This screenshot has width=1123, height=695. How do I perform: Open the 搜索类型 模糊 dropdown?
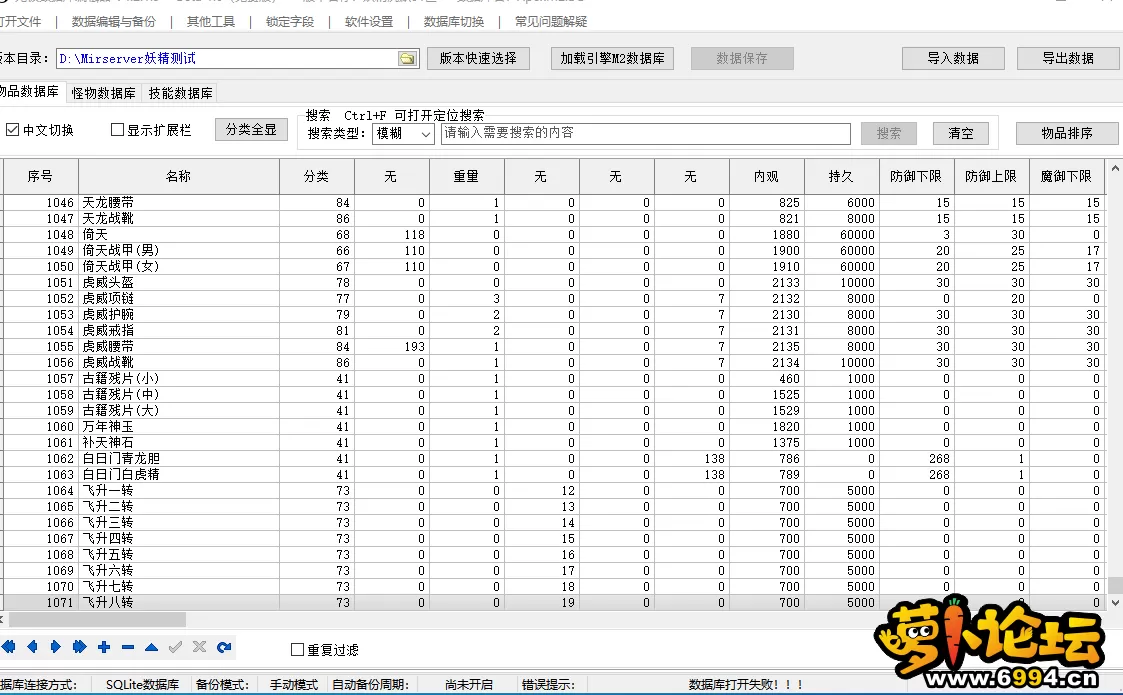403,133
